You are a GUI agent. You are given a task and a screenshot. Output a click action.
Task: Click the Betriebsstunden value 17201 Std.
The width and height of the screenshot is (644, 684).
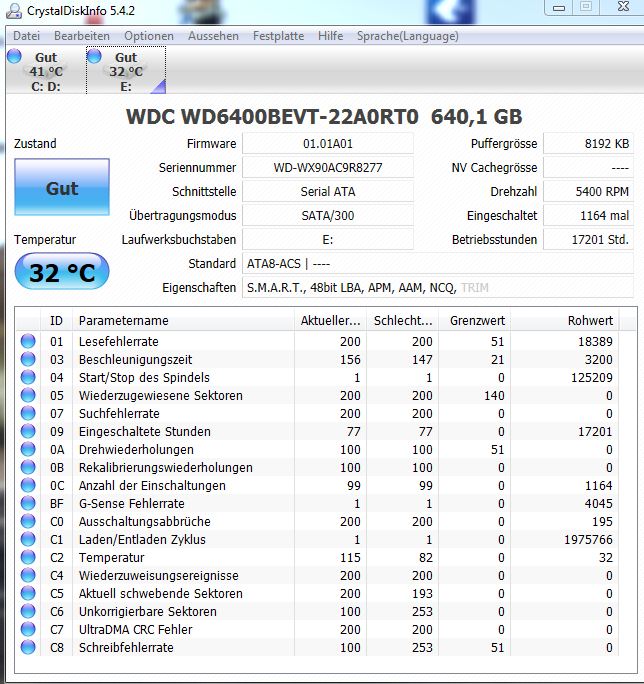(x=588, y=239)
